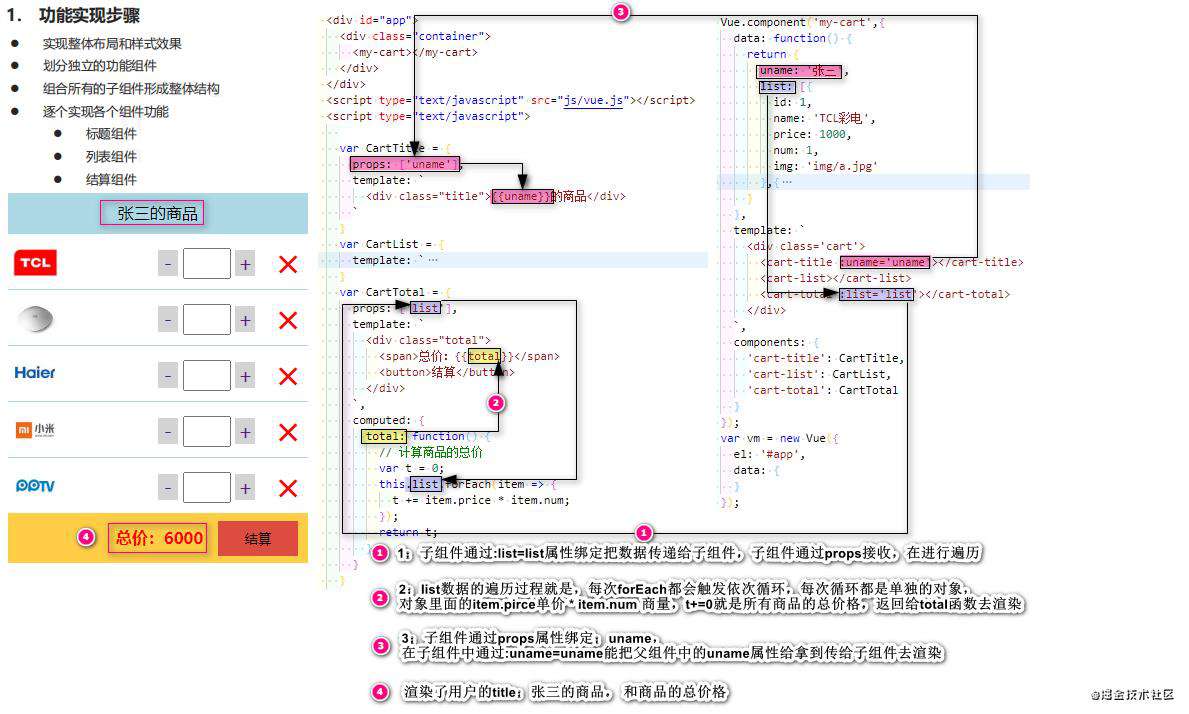This screenshot has height=714, width=1189.
Task: Click the mouse product image
Action: 35,319
